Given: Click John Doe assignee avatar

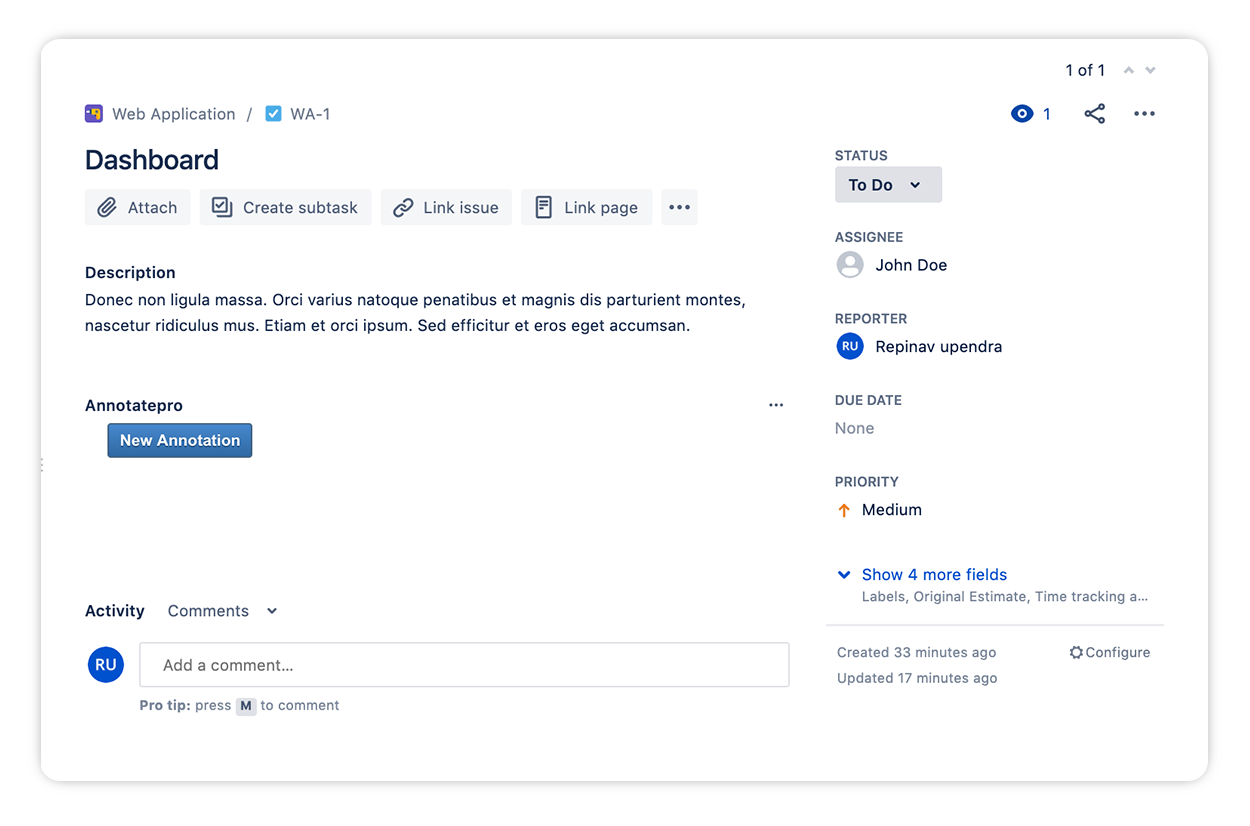Looking at the screenshot, I should 850,265.
